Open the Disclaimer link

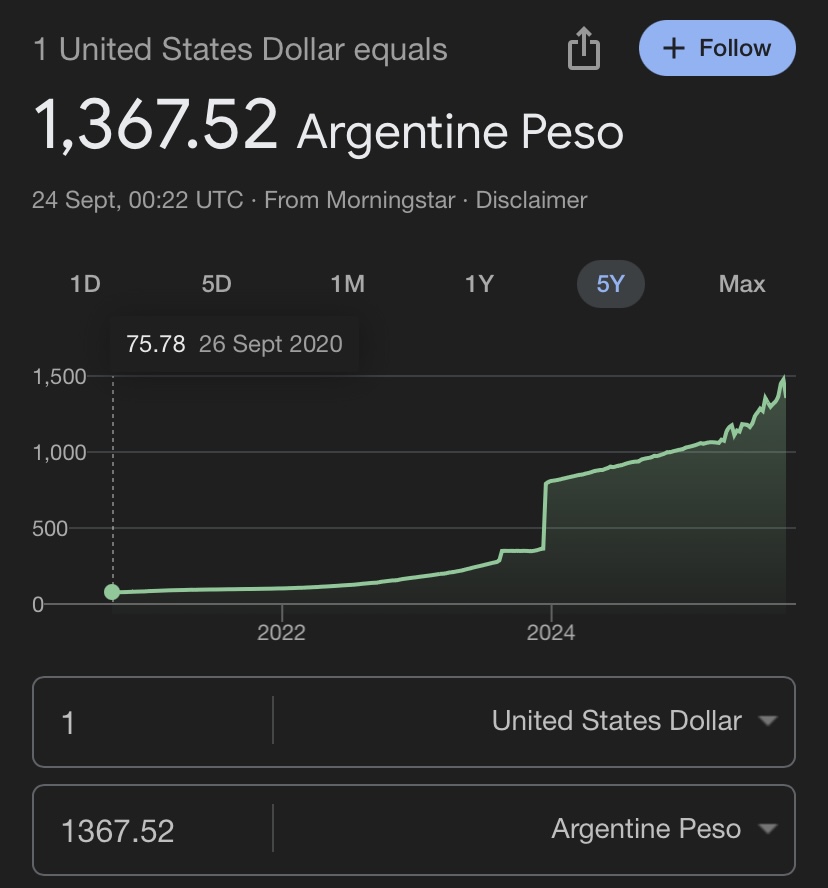pos(531,200)
